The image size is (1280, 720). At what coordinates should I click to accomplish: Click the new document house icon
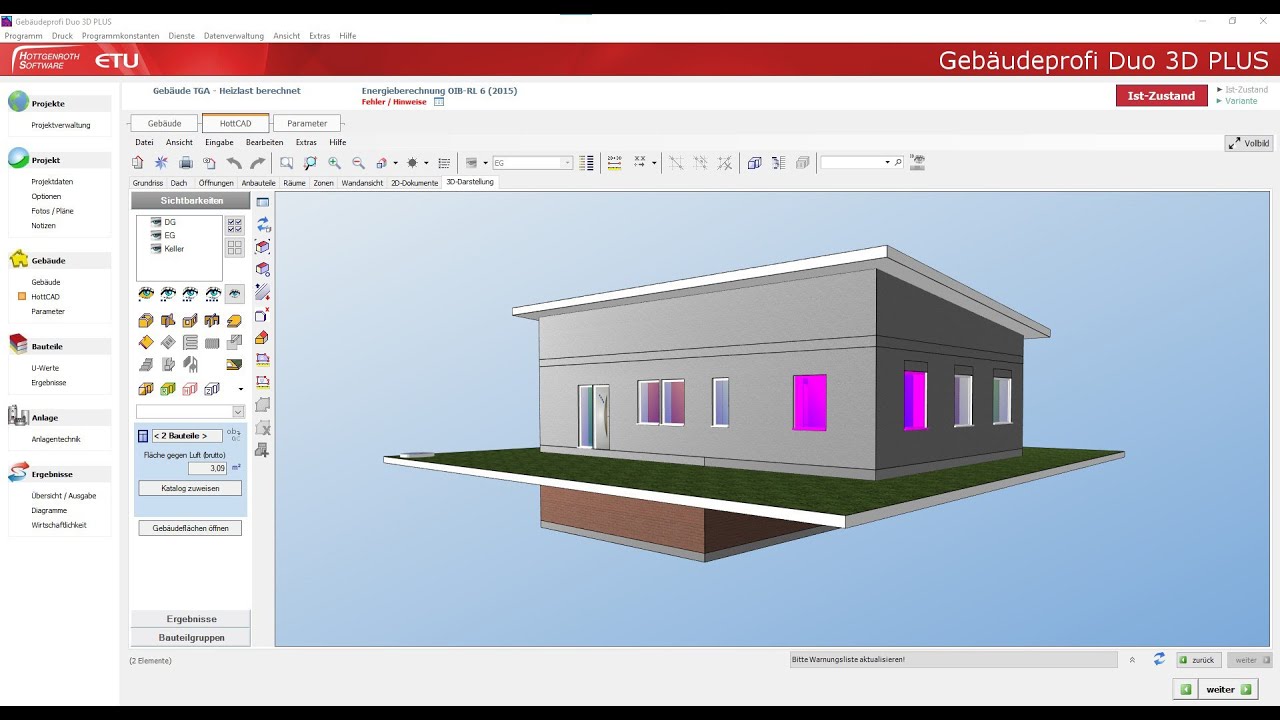pos(138,162)
